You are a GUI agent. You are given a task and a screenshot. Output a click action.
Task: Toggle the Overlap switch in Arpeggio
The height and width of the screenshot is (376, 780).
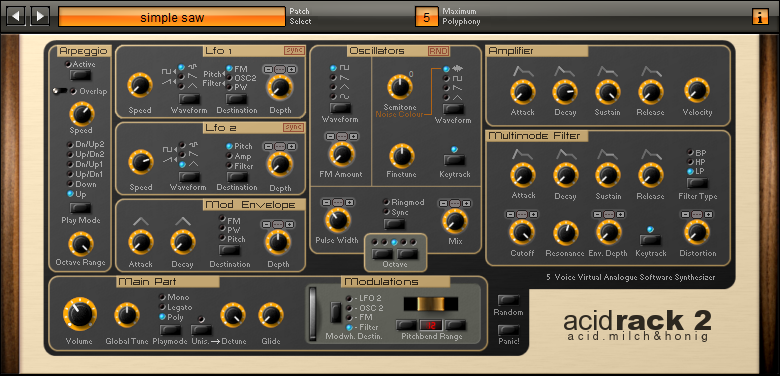[x=61, y=91]
